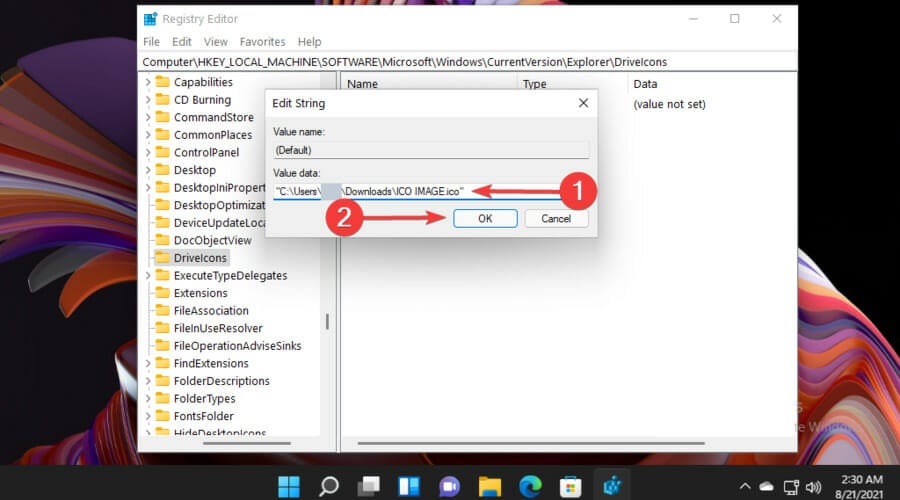Viewport: 900px width, 500px height.
Task: Launch Task View from taskbar
Action: (368, 487)
